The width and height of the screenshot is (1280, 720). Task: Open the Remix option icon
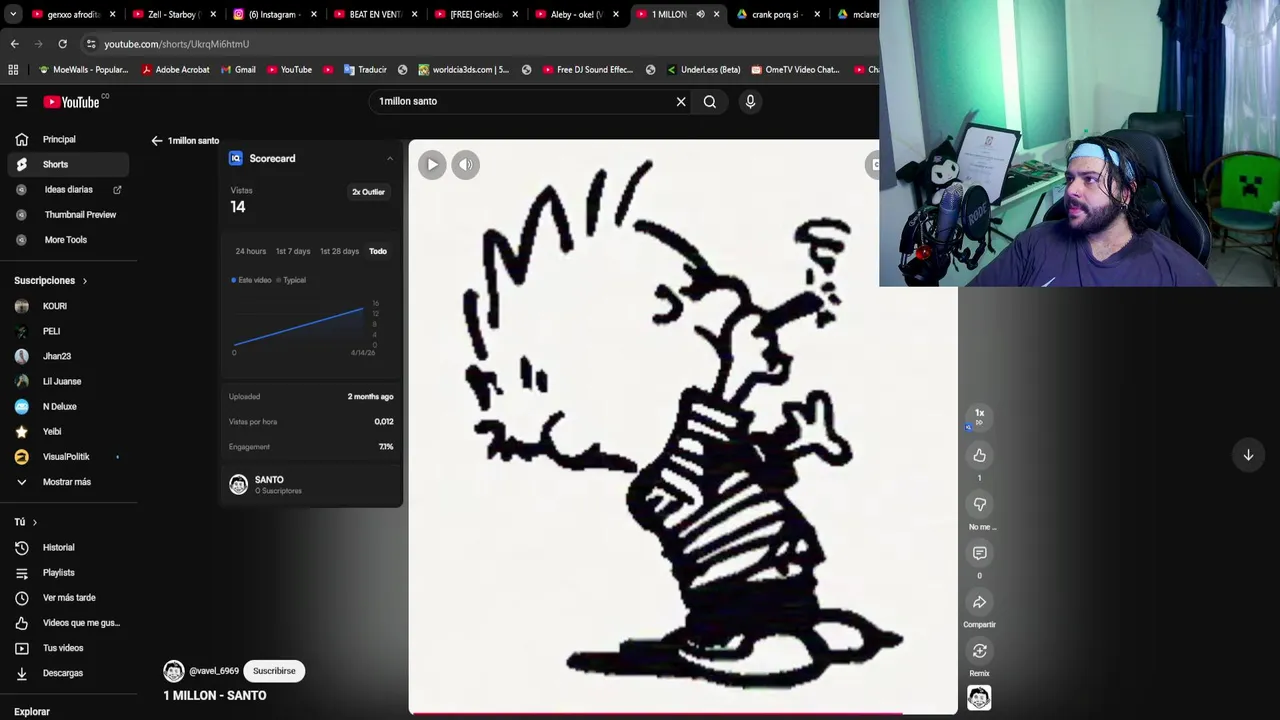coord(980,651)
